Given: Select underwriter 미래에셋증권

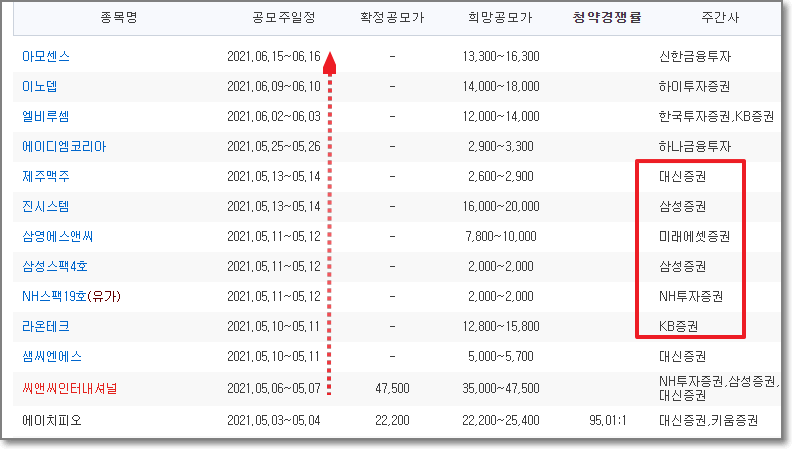Looking at the screenshot, I should (695, 236).
